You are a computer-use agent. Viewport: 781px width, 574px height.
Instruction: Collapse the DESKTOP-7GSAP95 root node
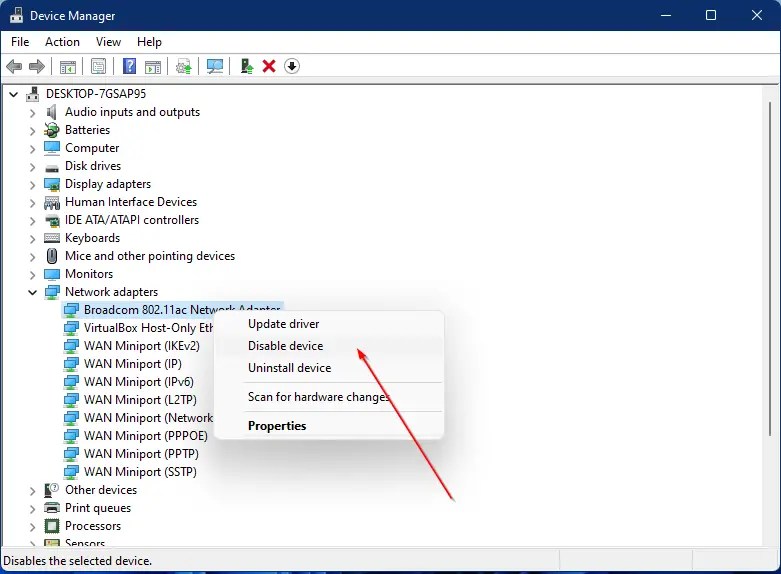pos(13,94)
